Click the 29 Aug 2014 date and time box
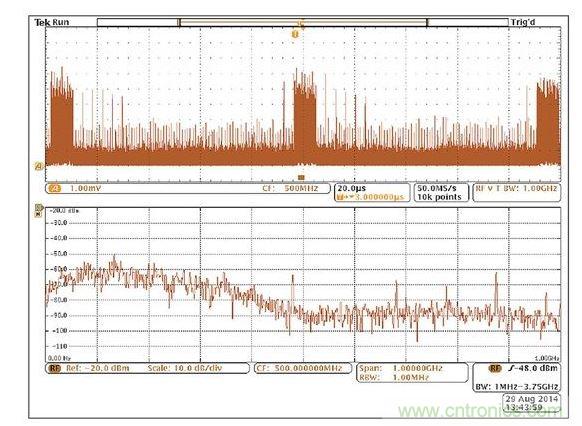 click(x=532, y=403)
